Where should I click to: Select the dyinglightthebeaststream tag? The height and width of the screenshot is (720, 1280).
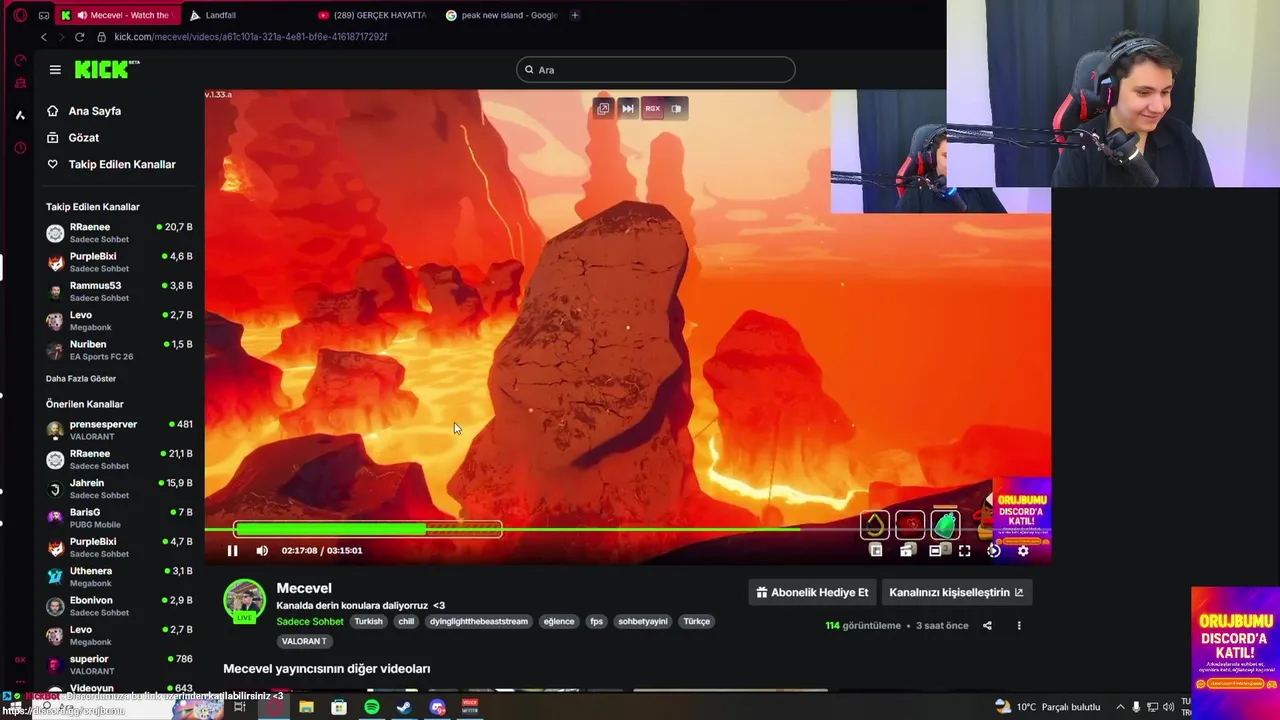point(478,621)
